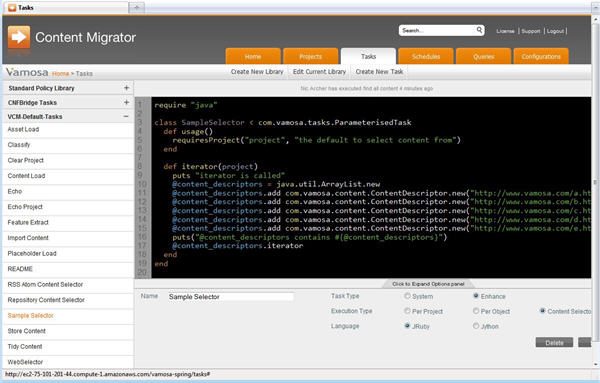Switch to the Tasks tab
Viewport: 600px width, 383px height.
coord(368,56)
